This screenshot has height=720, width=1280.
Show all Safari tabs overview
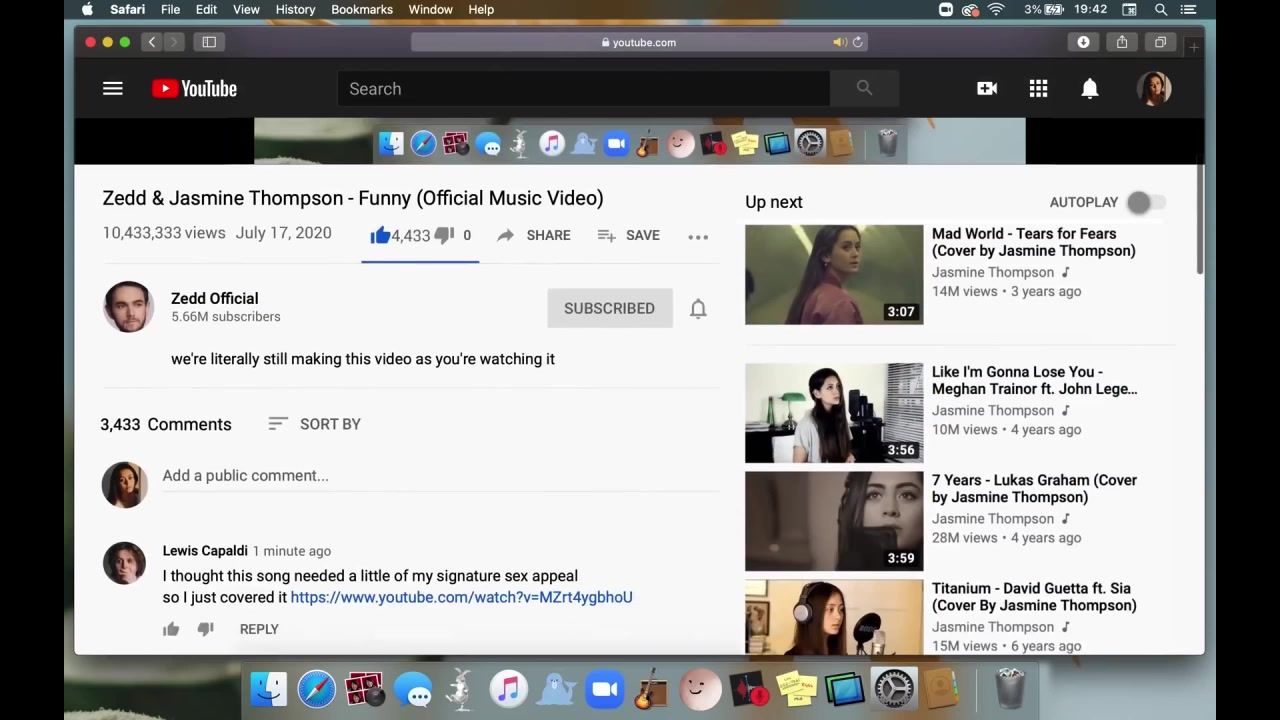click(1160, 42)
